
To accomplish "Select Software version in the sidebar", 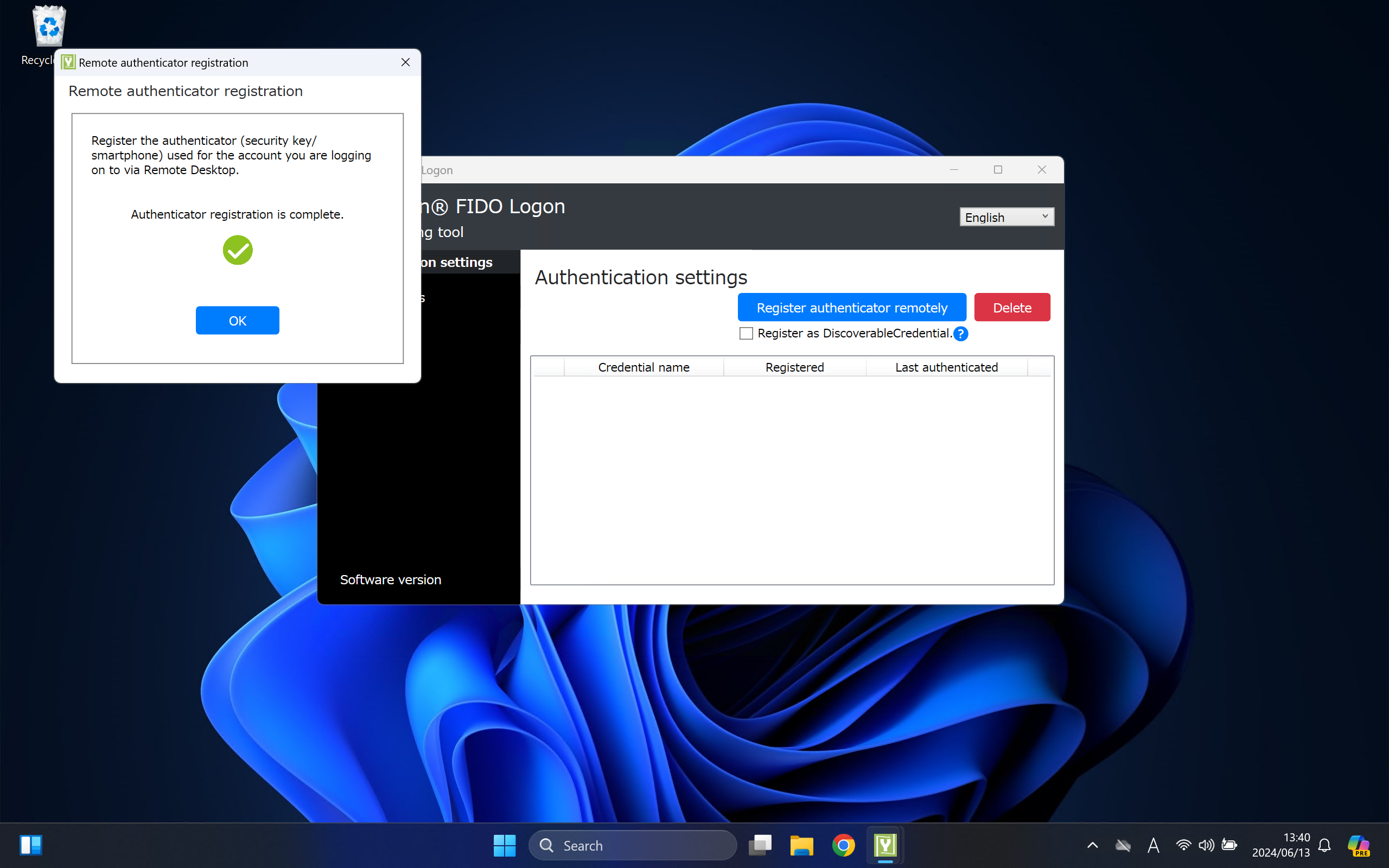I will pos(390,580).
